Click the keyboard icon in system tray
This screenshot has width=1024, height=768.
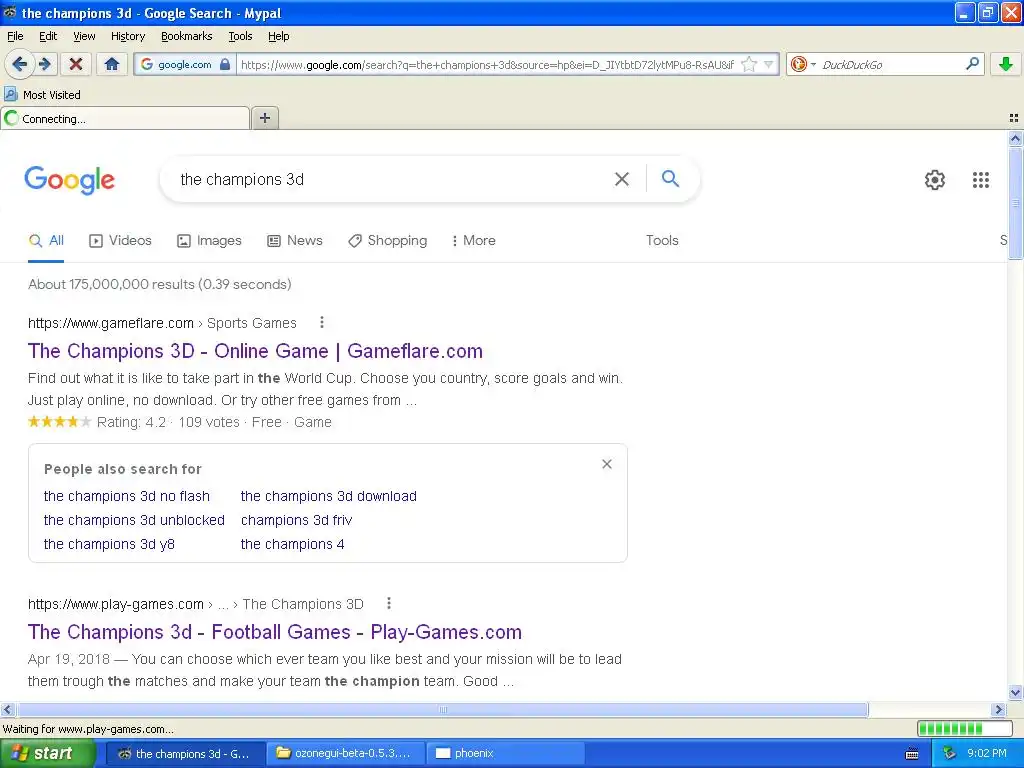tap(912, 754)
